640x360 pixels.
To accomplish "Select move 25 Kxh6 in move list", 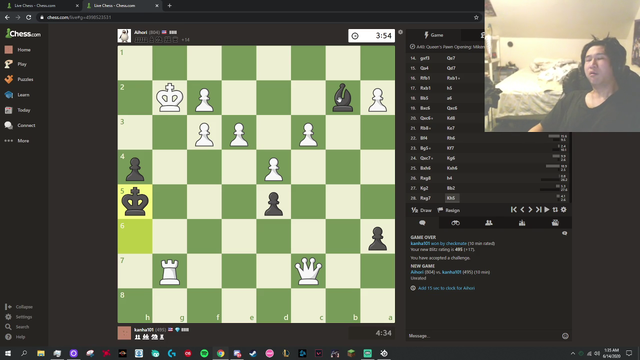I will [452, 168].
